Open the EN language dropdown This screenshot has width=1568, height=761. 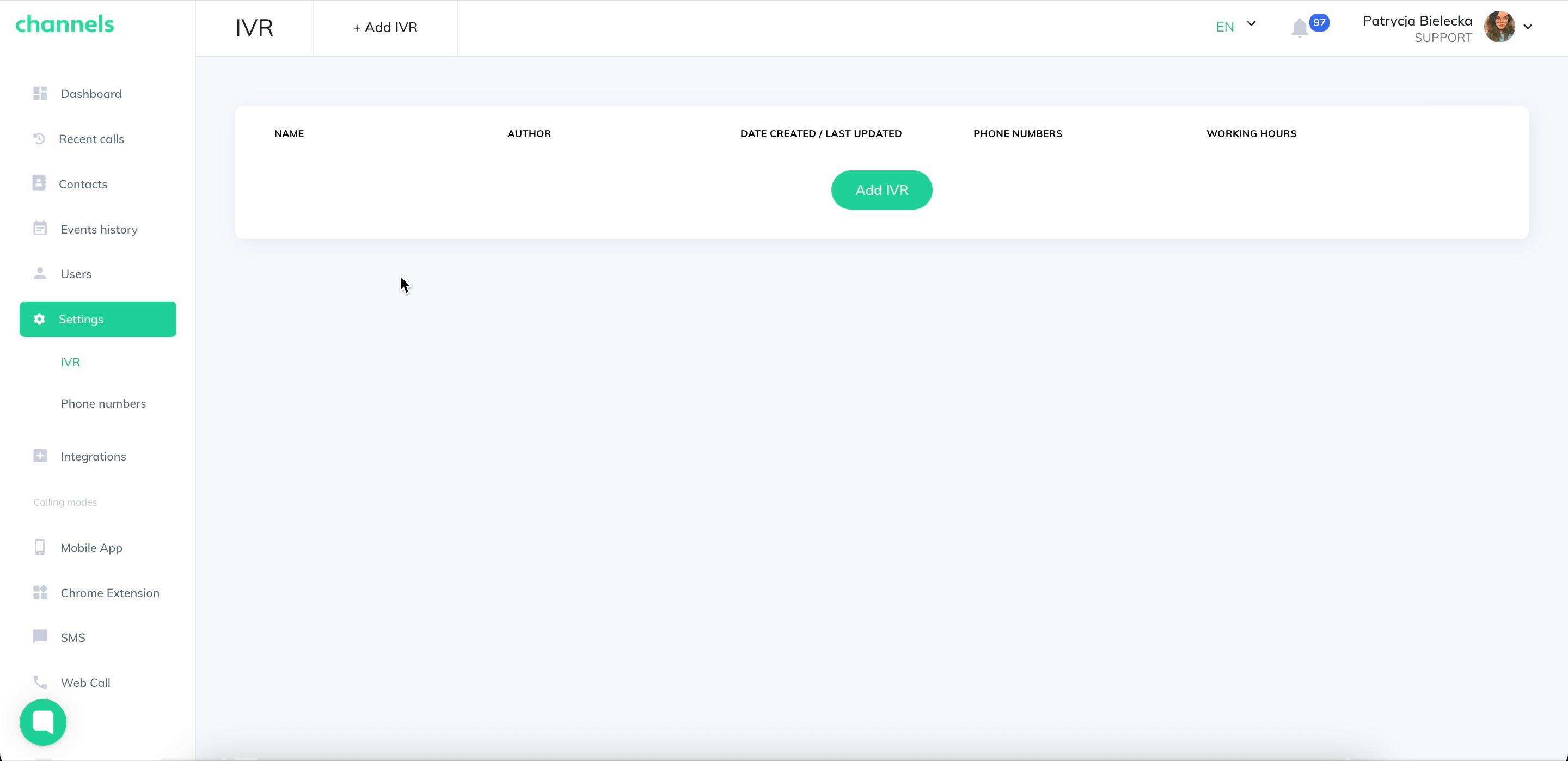(x=1236, y=26)
